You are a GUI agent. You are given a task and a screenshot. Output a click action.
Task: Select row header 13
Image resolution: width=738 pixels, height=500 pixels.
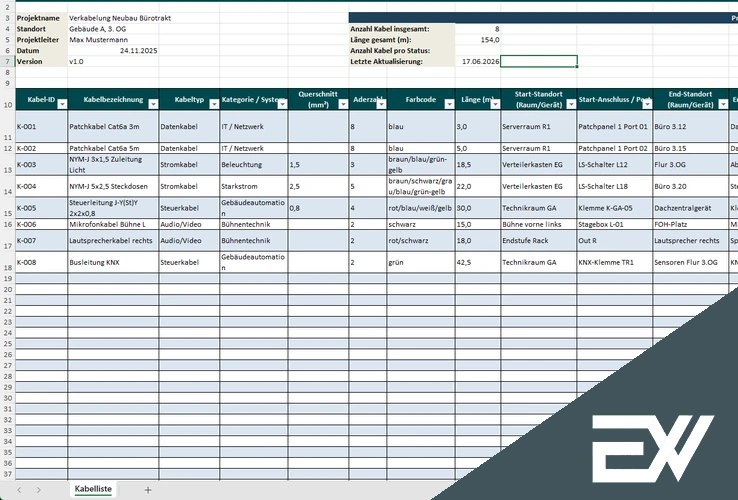coord(8,165)
